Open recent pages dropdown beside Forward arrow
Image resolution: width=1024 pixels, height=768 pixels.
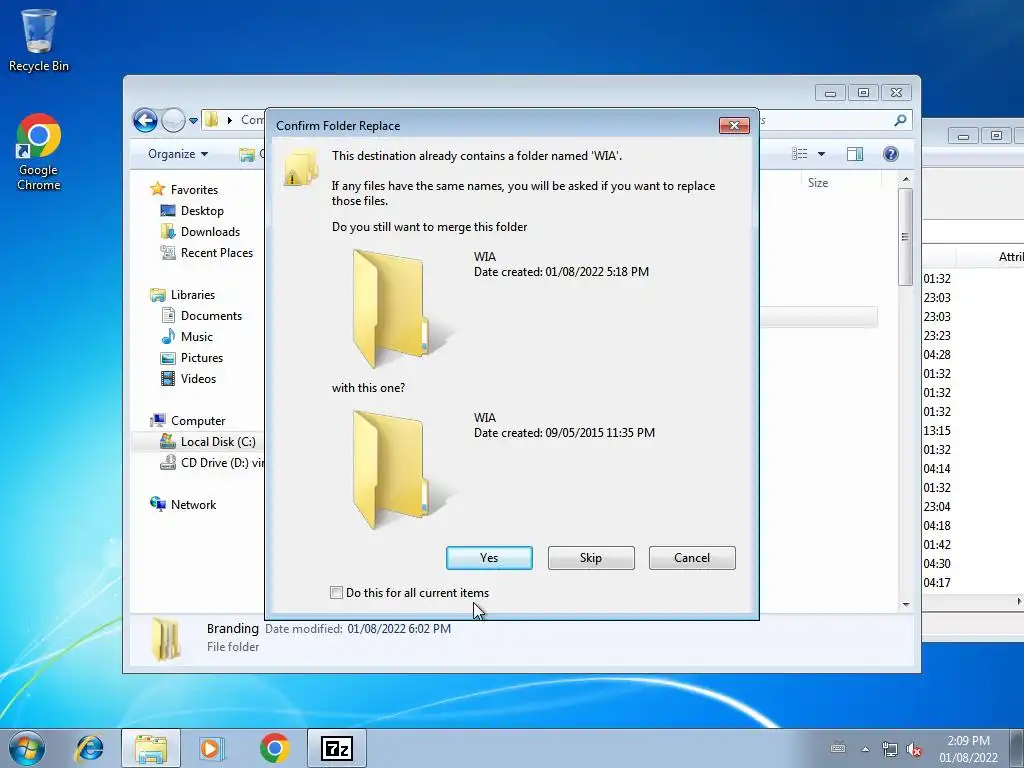[193, 121]
